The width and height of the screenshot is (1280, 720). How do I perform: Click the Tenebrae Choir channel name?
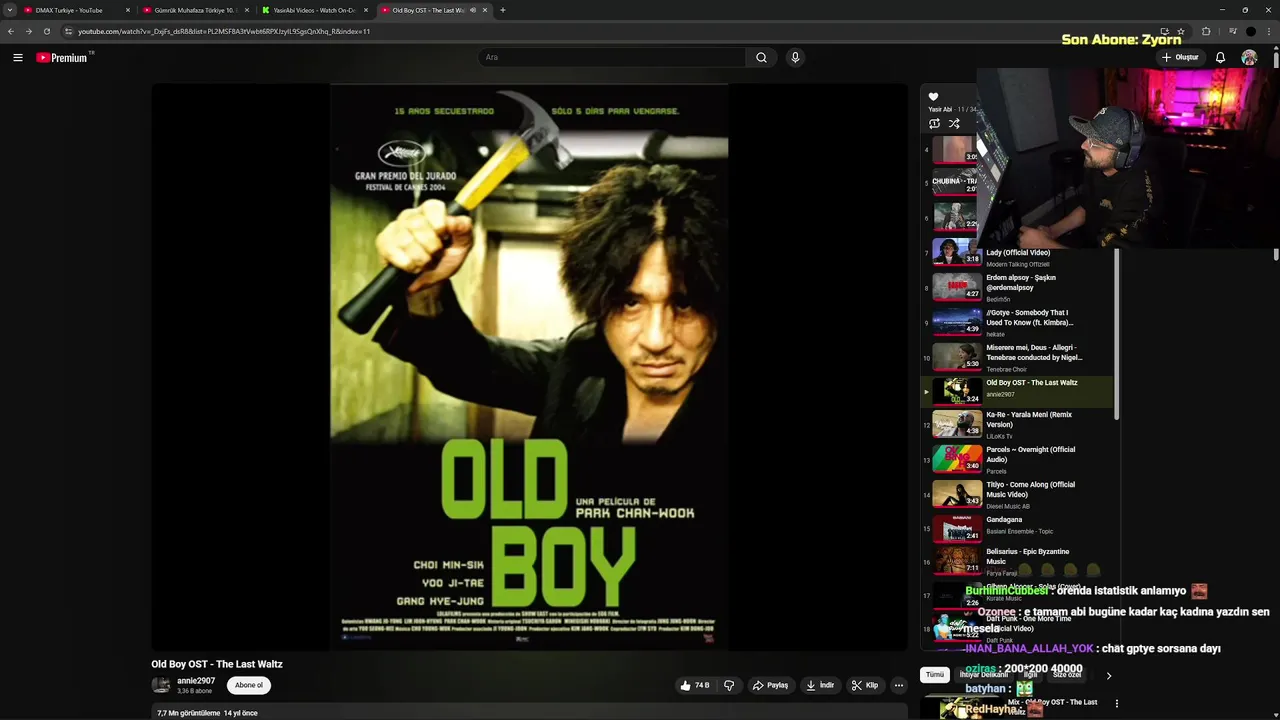[1006, 369]
